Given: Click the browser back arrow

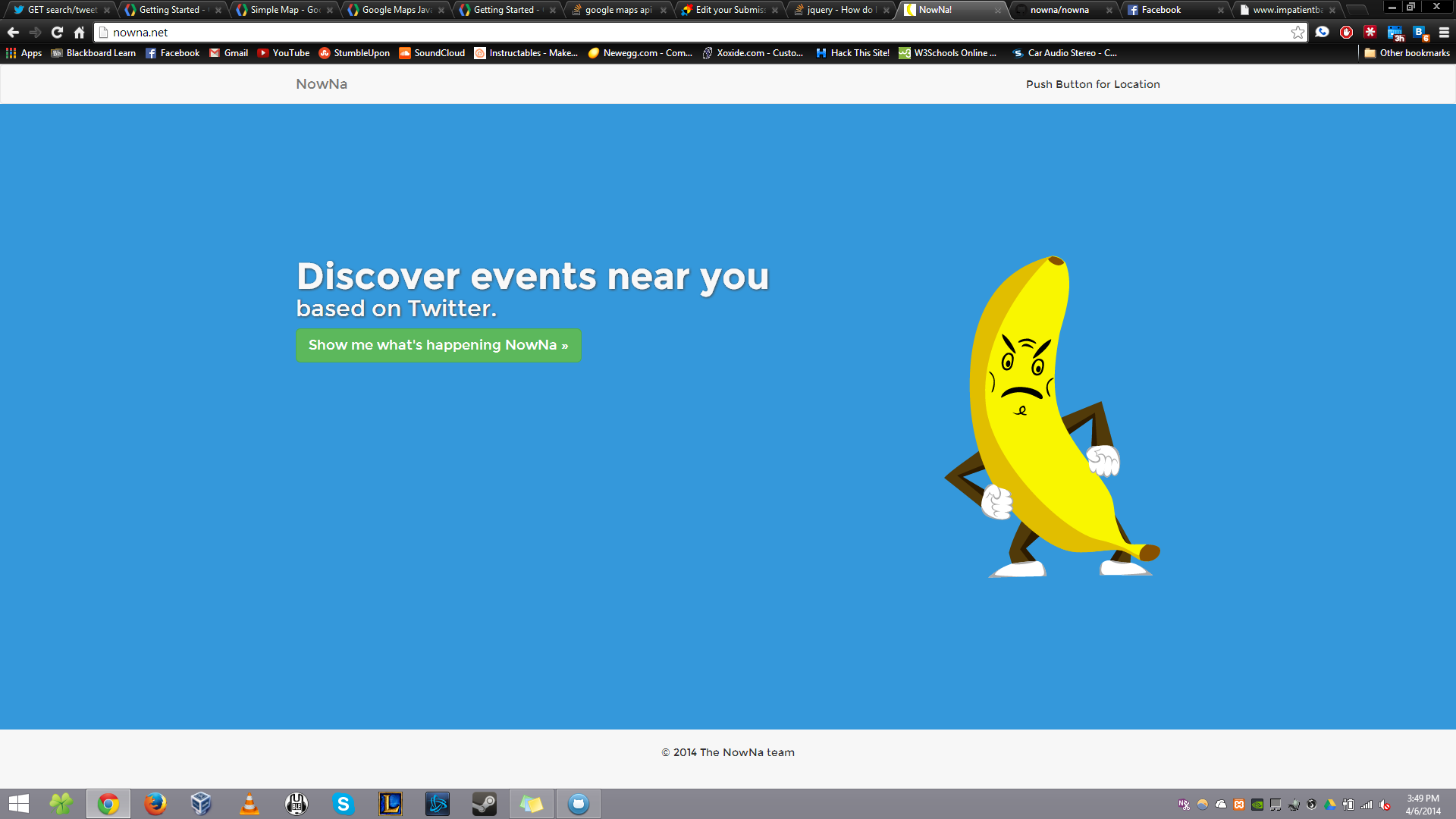Looking at the screenshot, I should 13,33.
